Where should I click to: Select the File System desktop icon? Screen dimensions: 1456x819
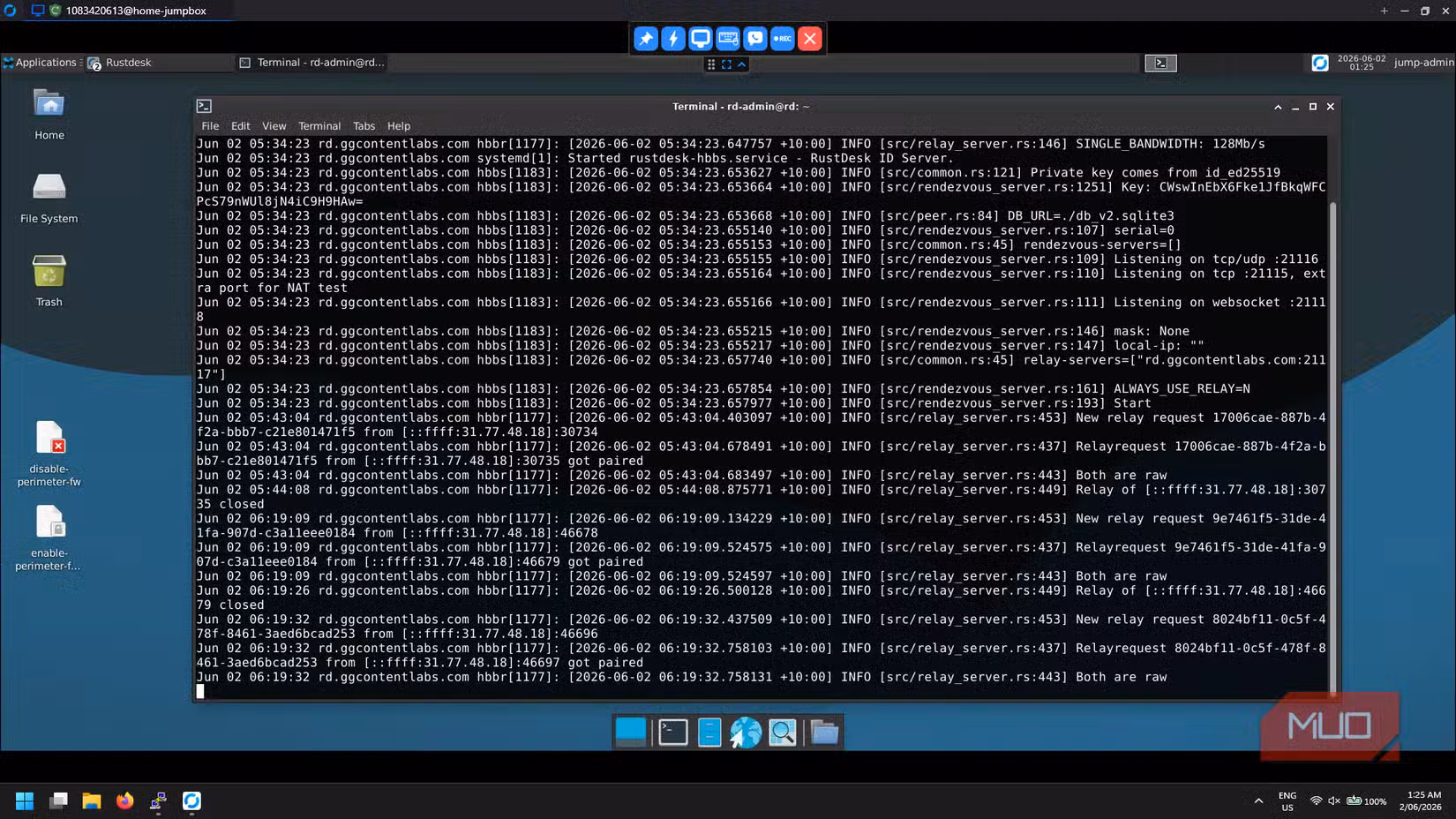(49, 198)
